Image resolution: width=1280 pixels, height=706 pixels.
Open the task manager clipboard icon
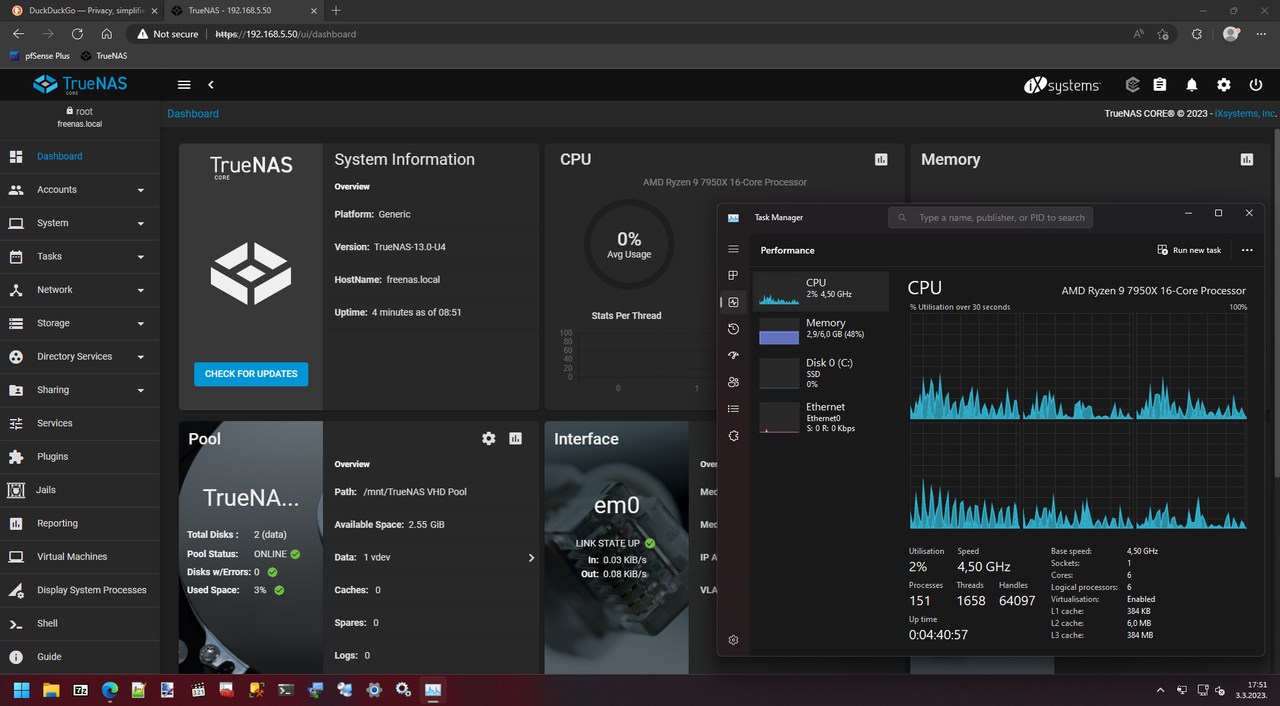(1160, 85)
